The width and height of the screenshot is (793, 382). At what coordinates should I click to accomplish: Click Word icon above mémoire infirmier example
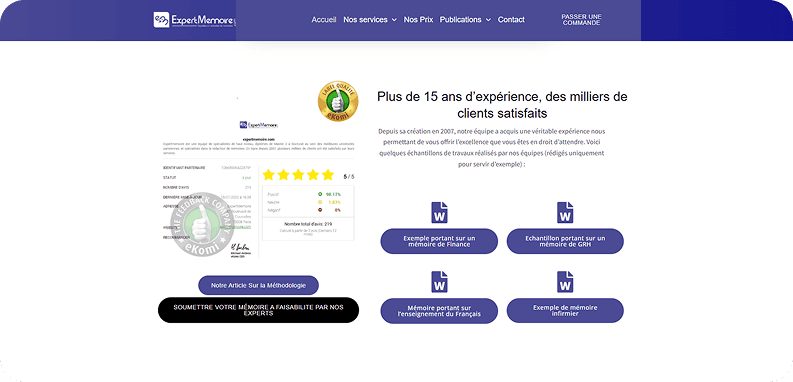(565, 282)
